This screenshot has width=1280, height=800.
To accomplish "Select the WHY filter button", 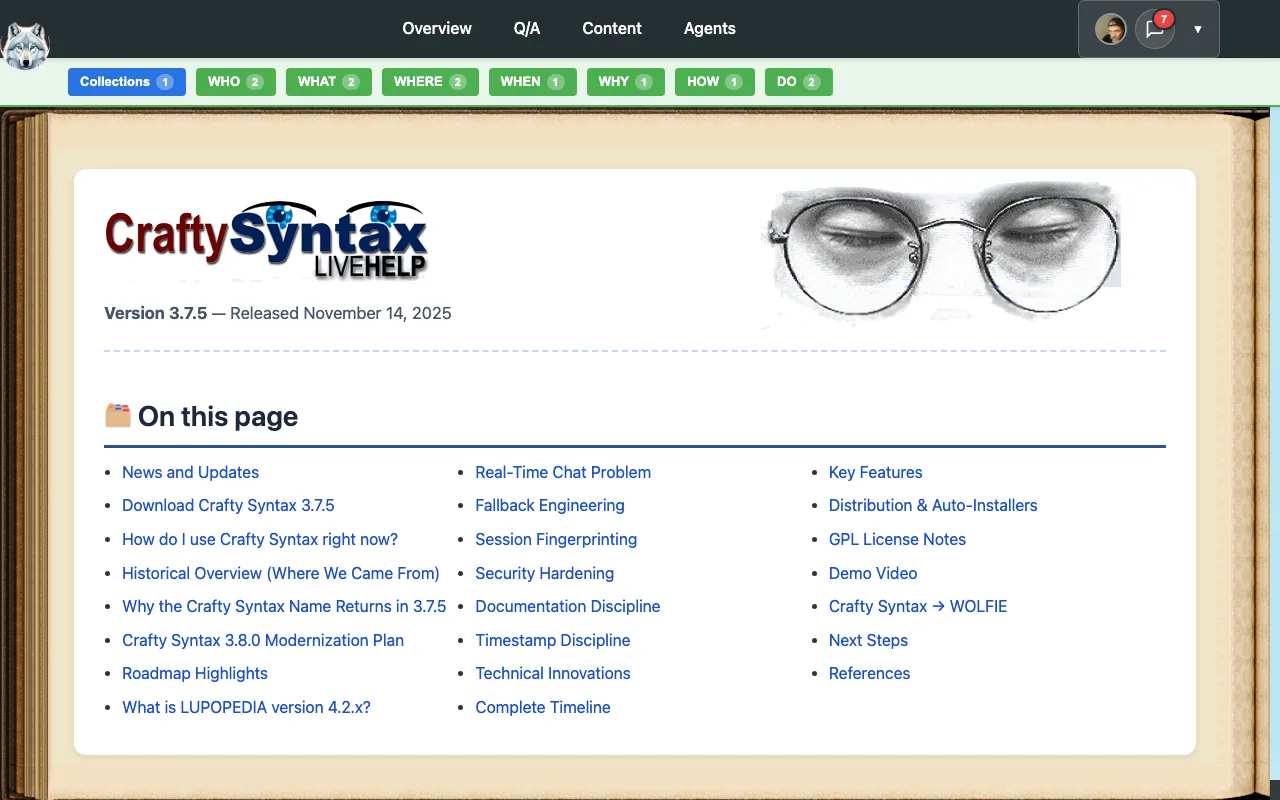I will [625, 82].
